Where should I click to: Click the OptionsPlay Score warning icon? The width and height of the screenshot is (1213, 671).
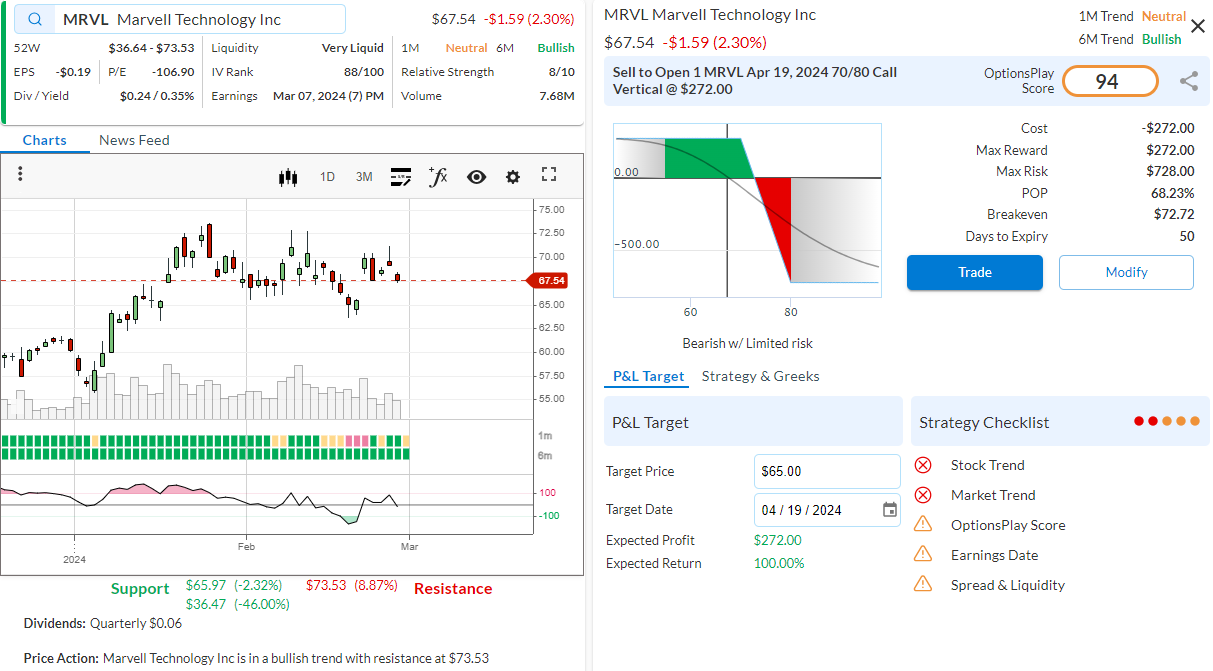(923, 525)
